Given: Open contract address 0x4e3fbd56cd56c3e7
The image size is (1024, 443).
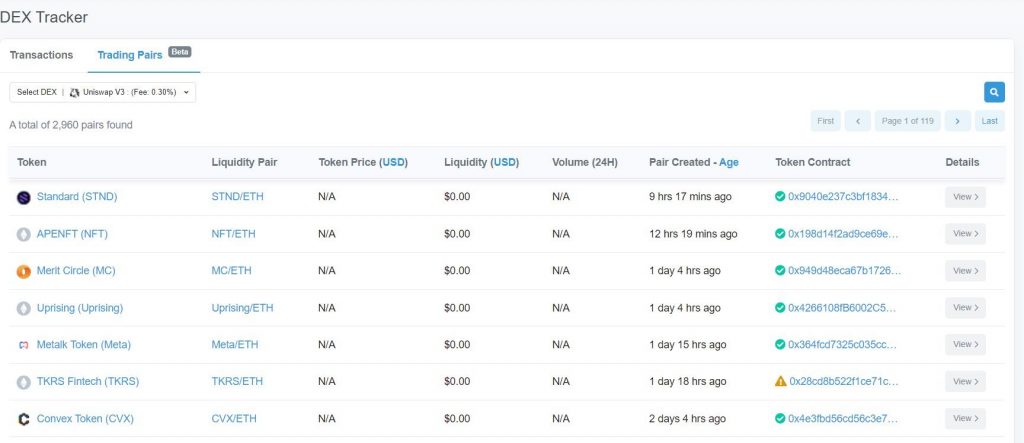Looking at the screenshot, I should point(843,418).
